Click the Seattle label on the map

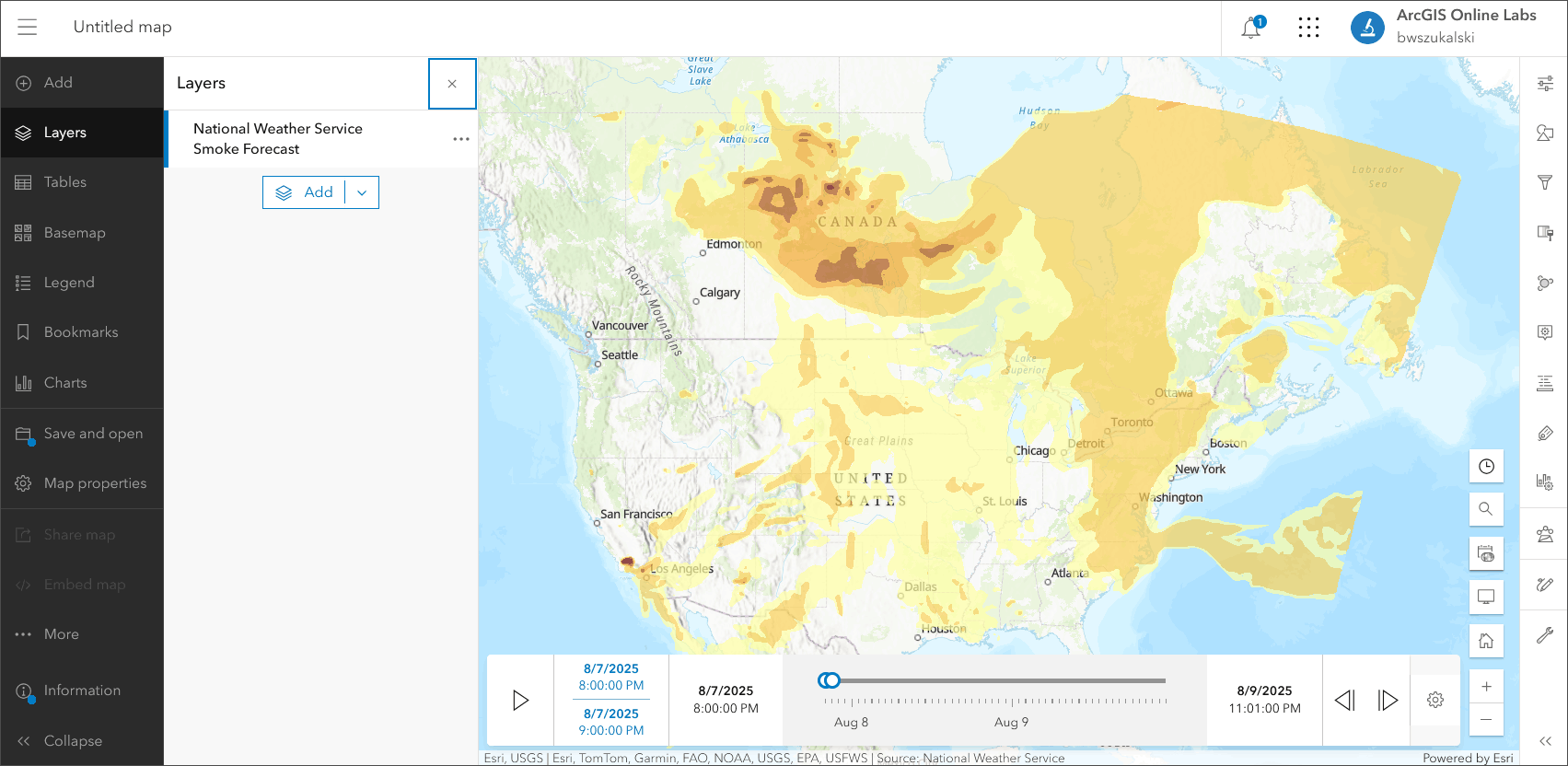tap(620, 355)
